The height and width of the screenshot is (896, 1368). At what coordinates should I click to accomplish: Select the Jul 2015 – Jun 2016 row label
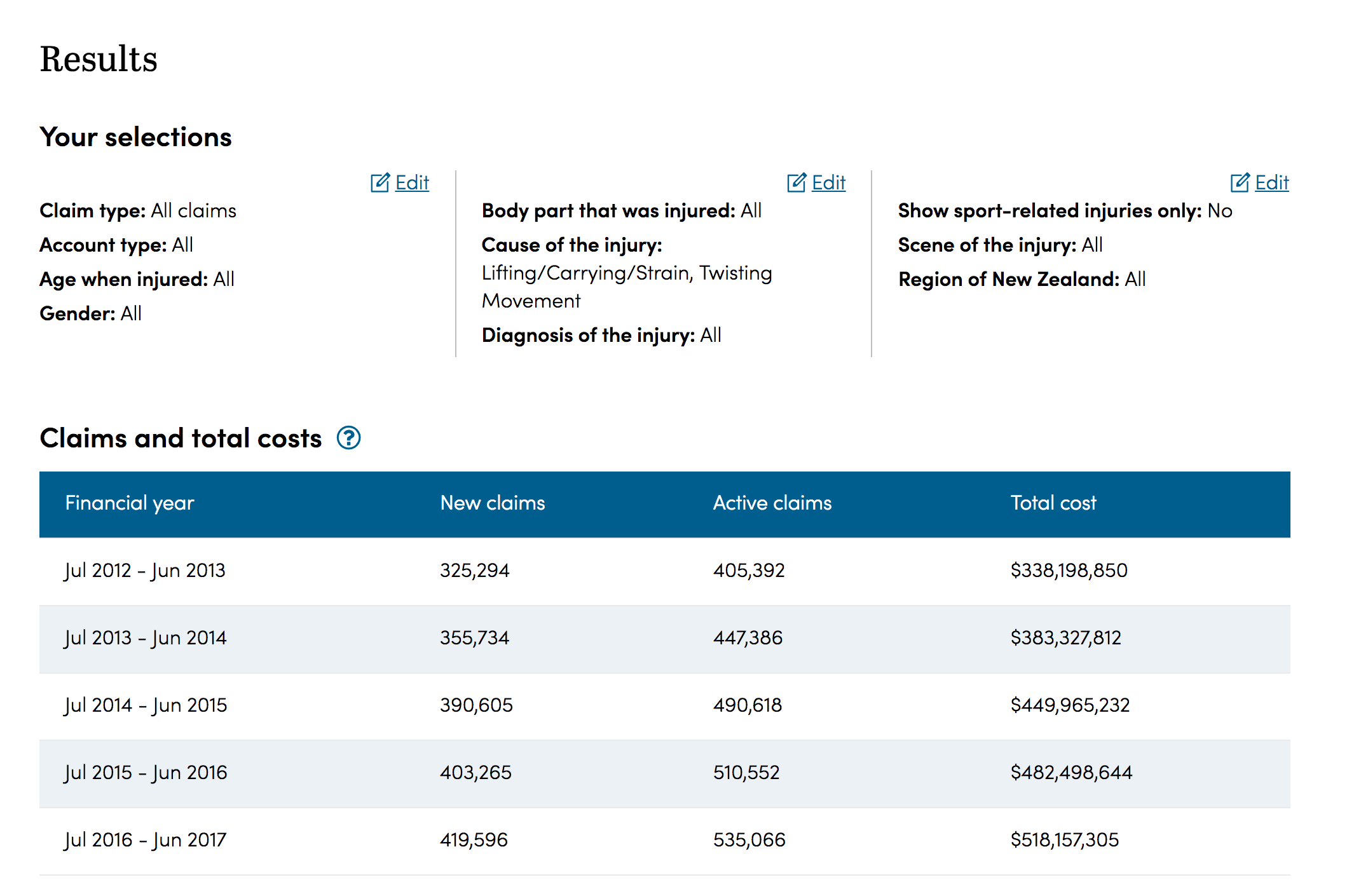pos(146,773)
